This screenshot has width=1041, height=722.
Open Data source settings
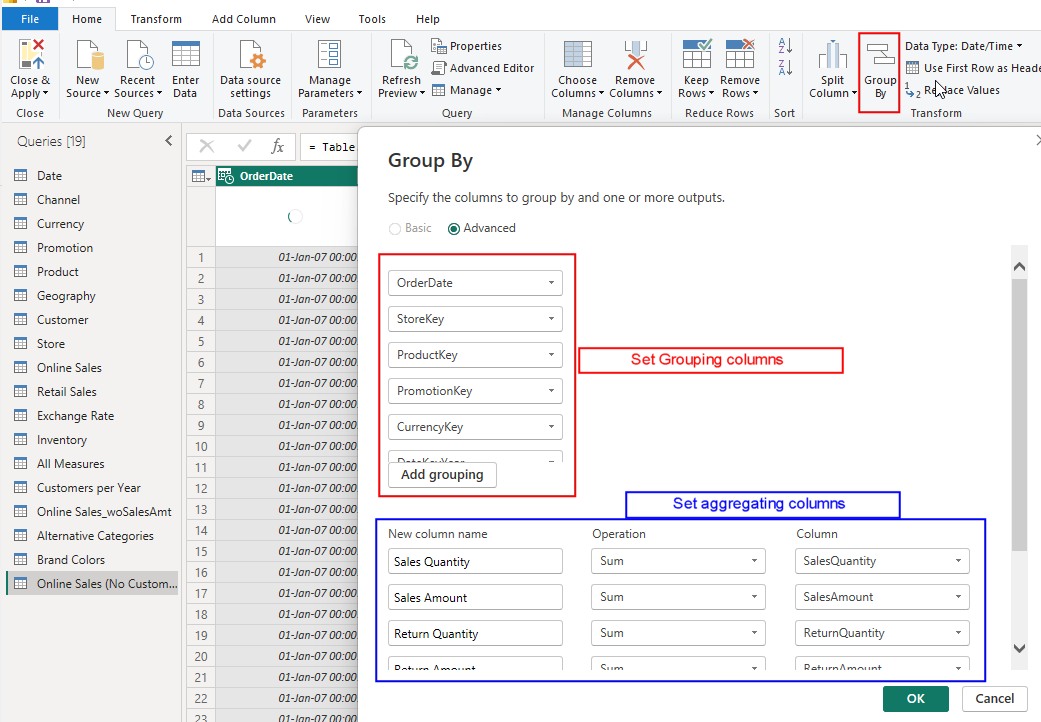coord(250,68)
